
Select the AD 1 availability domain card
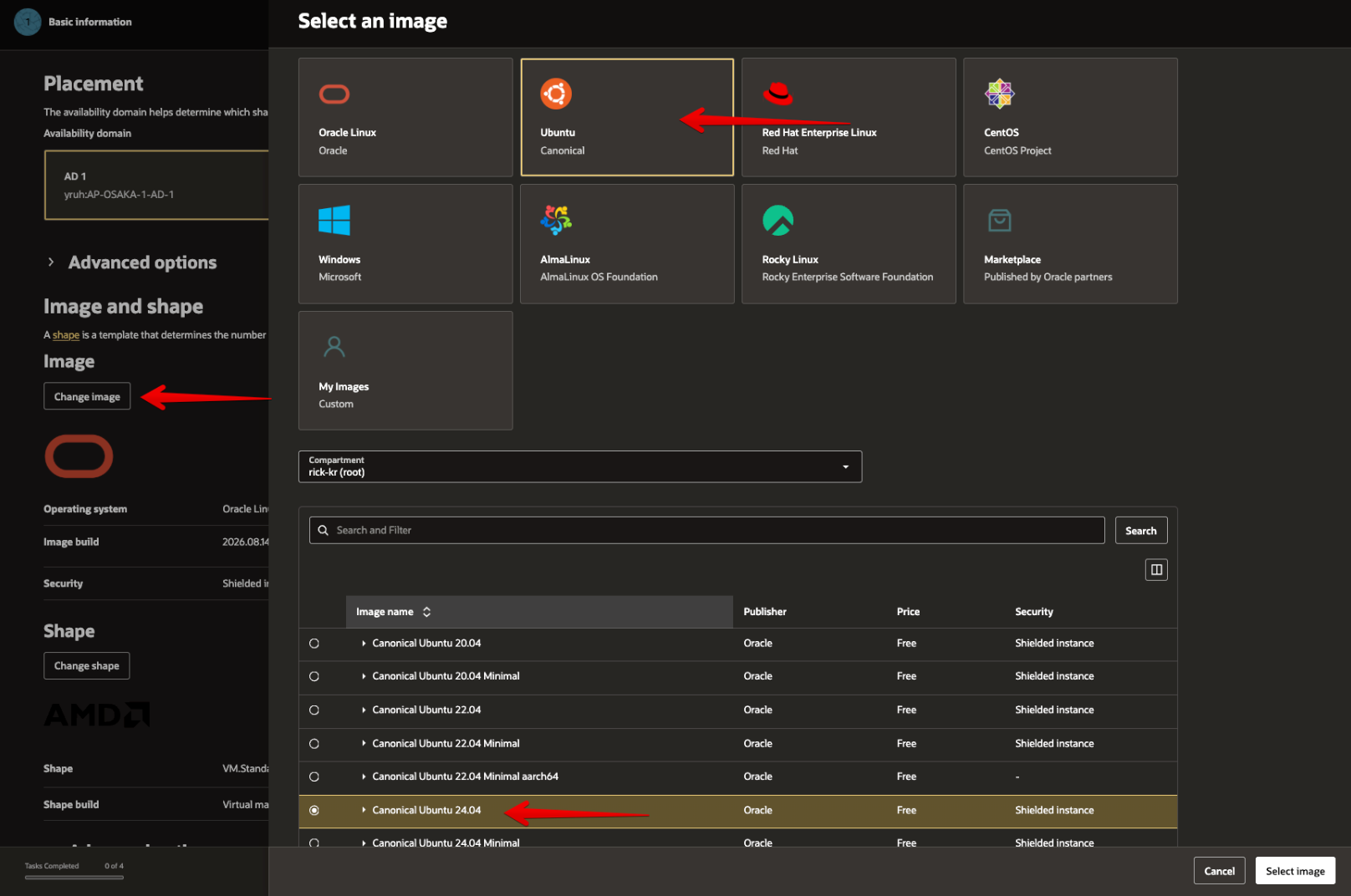[157, 186]
